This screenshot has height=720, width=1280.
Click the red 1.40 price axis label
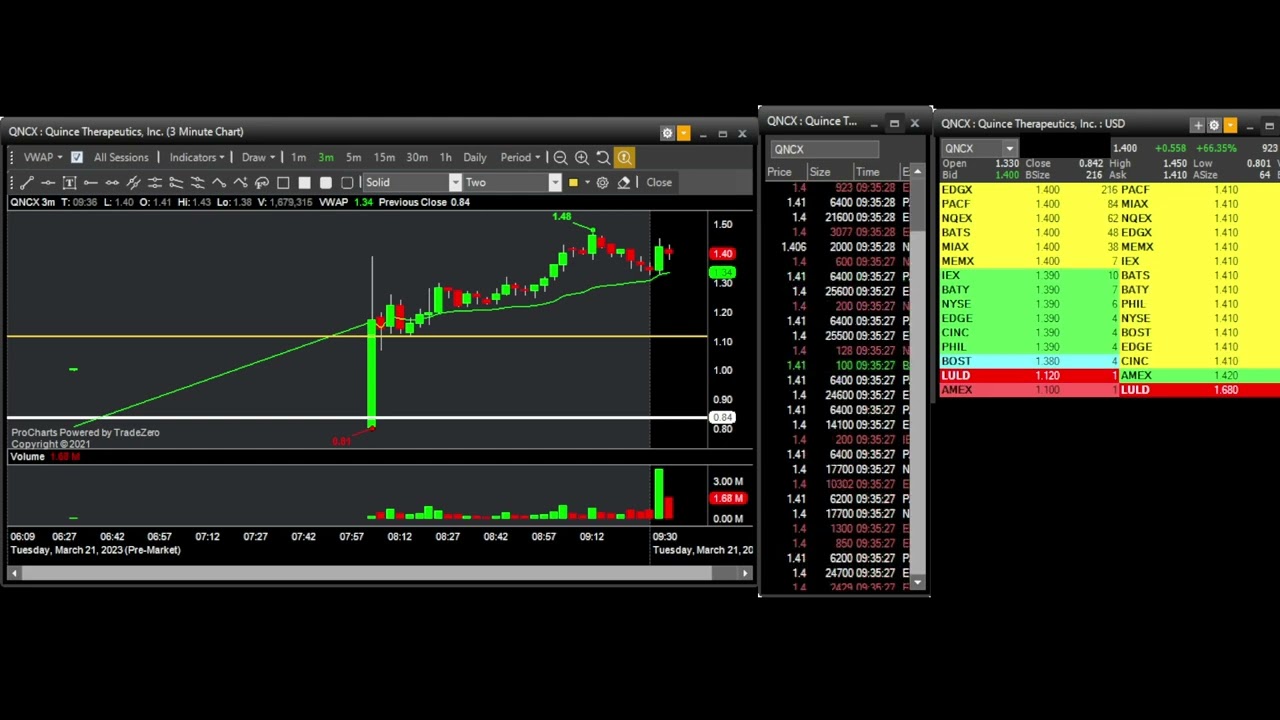pyautogui.click(x=722, y=254)
